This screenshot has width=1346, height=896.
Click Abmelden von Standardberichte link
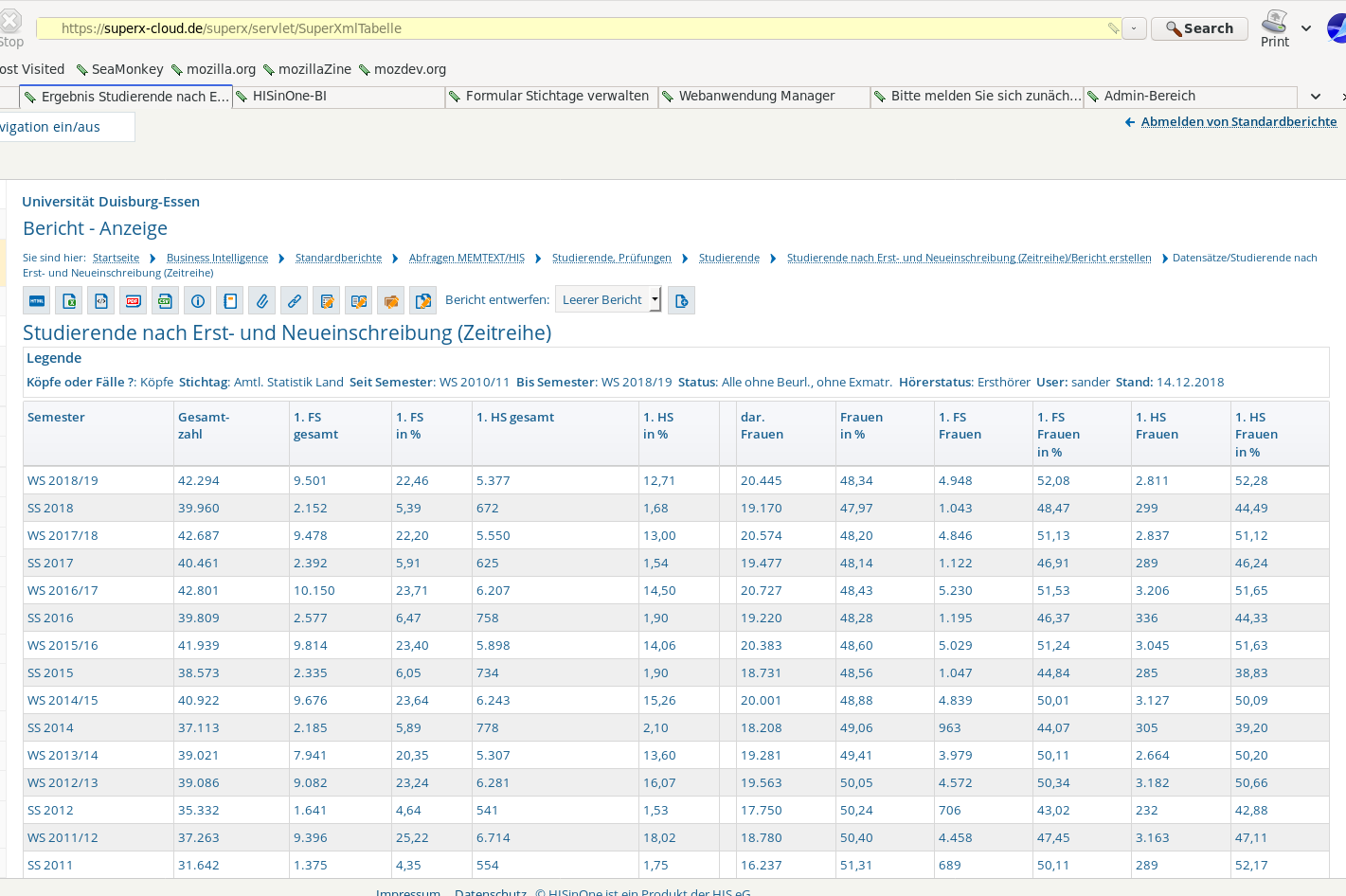(x=1239, y=122)
